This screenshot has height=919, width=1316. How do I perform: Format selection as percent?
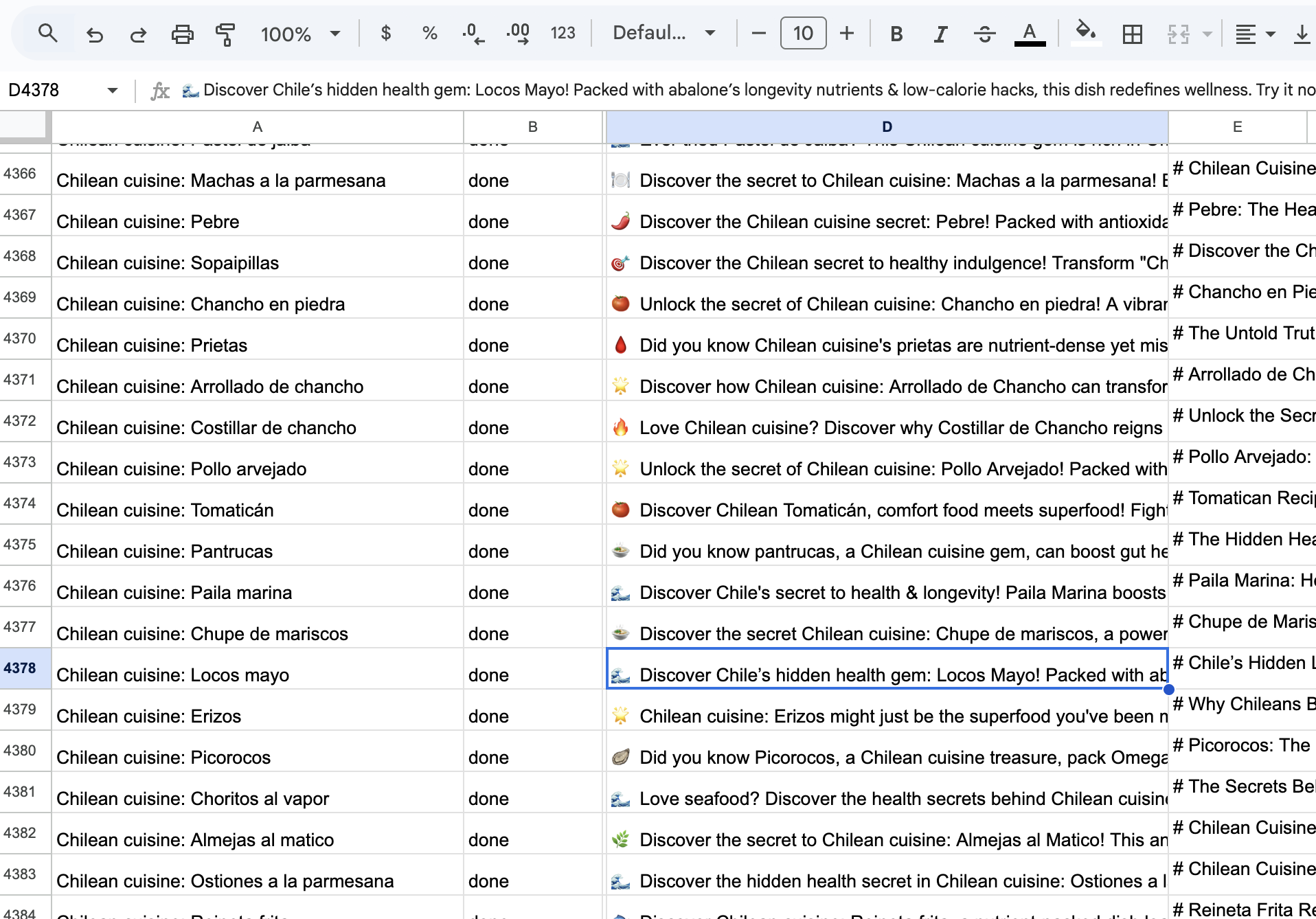(x=430, y=33)
